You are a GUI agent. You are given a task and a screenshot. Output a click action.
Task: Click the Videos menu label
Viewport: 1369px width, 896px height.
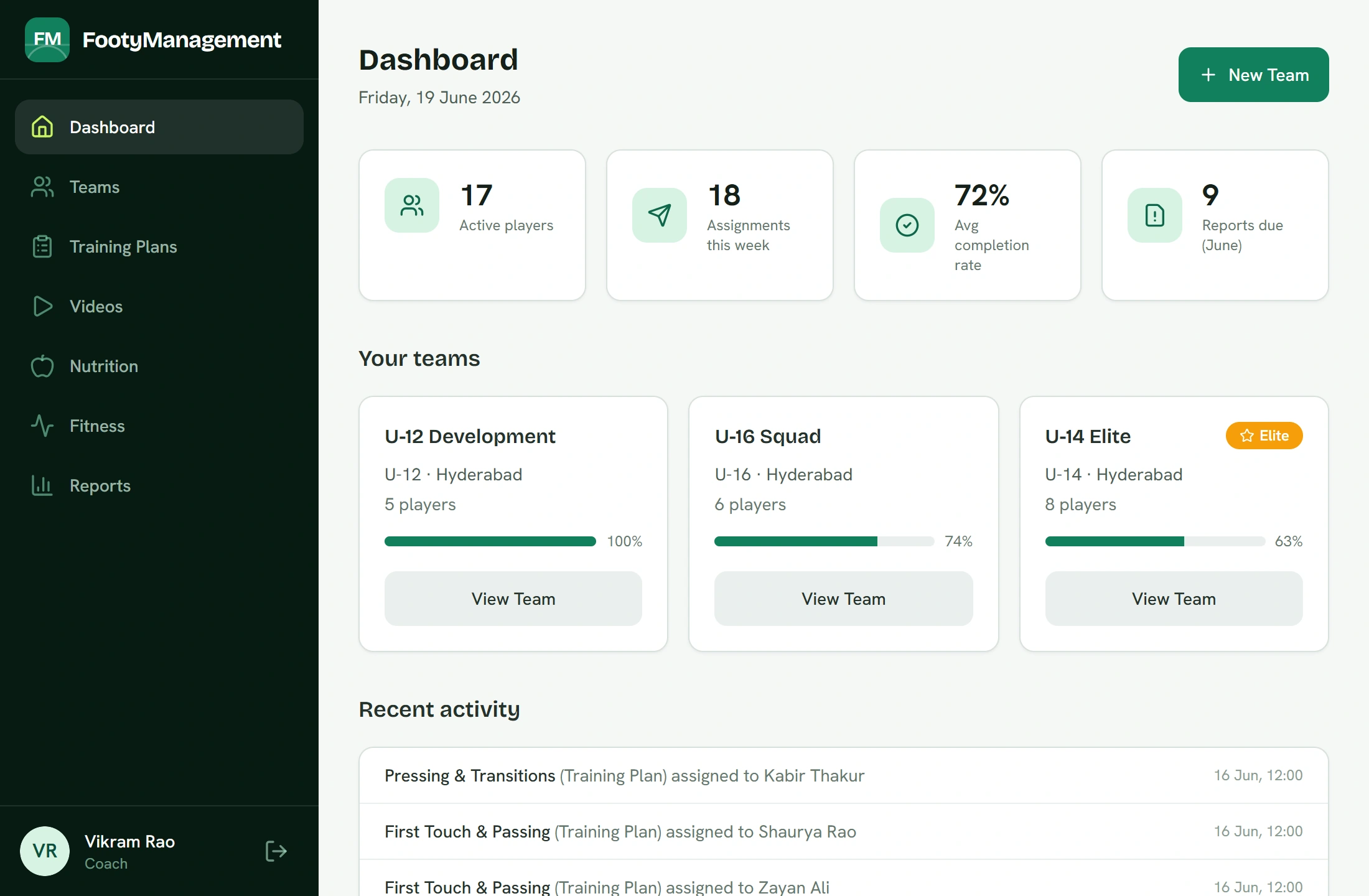coord(96,306)
